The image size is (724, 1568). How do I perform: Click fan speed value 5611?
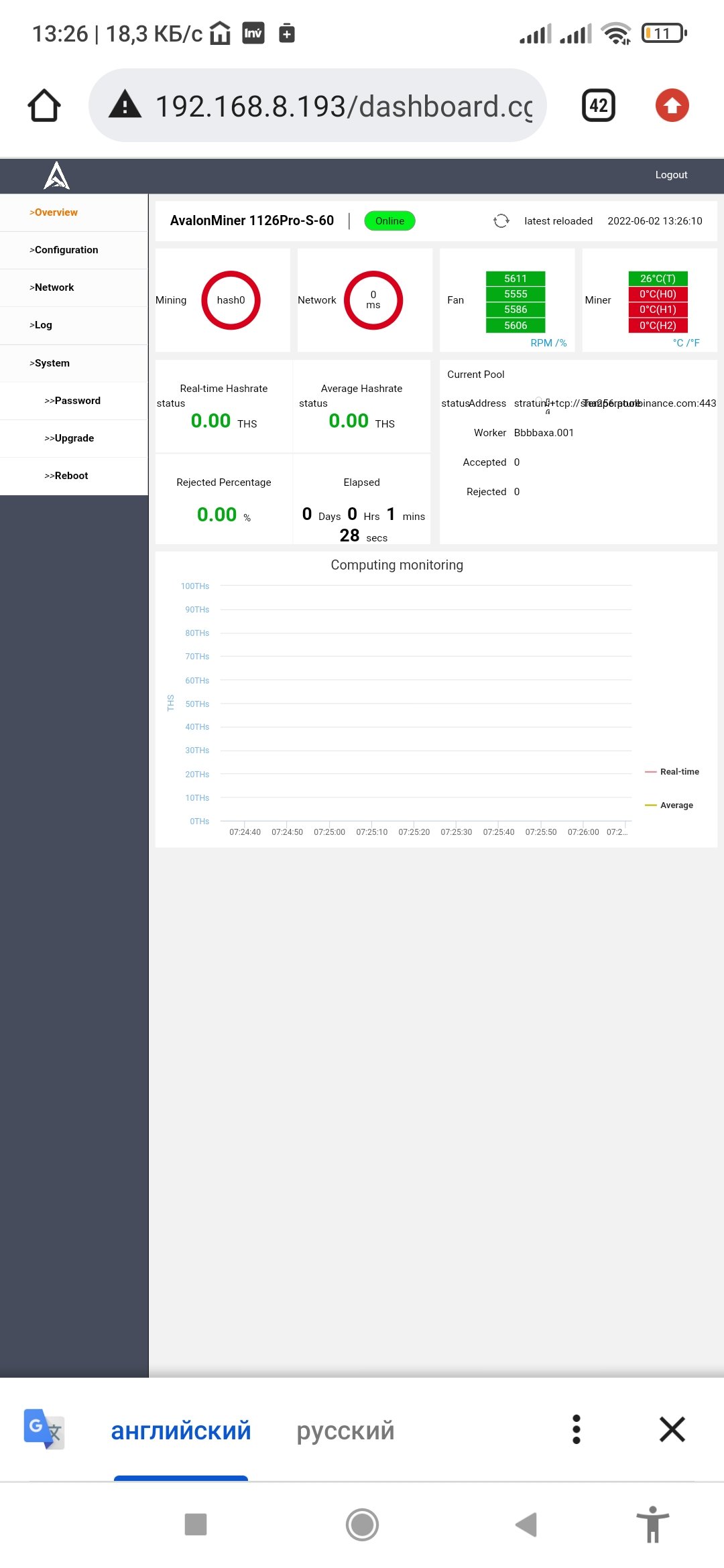coord(516,279)
